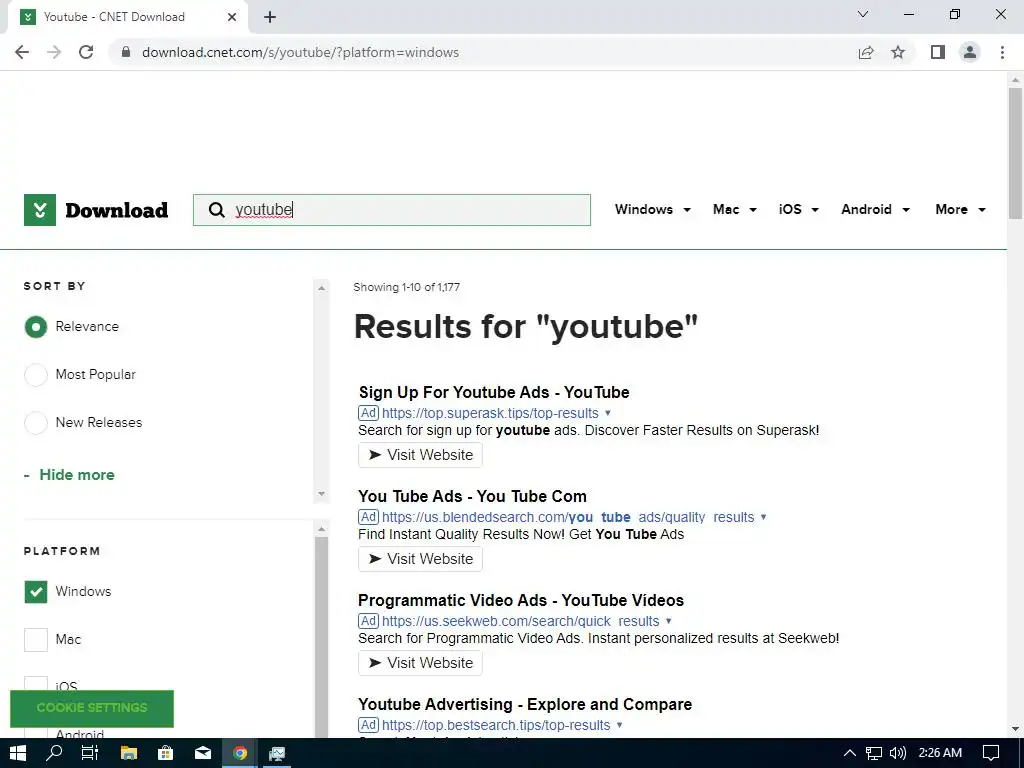This screenshot has height=768, width=1024.
Task: Select the Most Popular sort option
Action: (x=36, y=375)
